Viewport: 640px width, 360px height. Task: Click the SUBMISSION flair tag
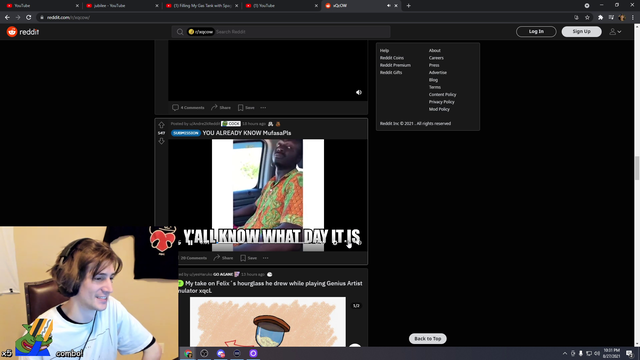click(186, 133)
